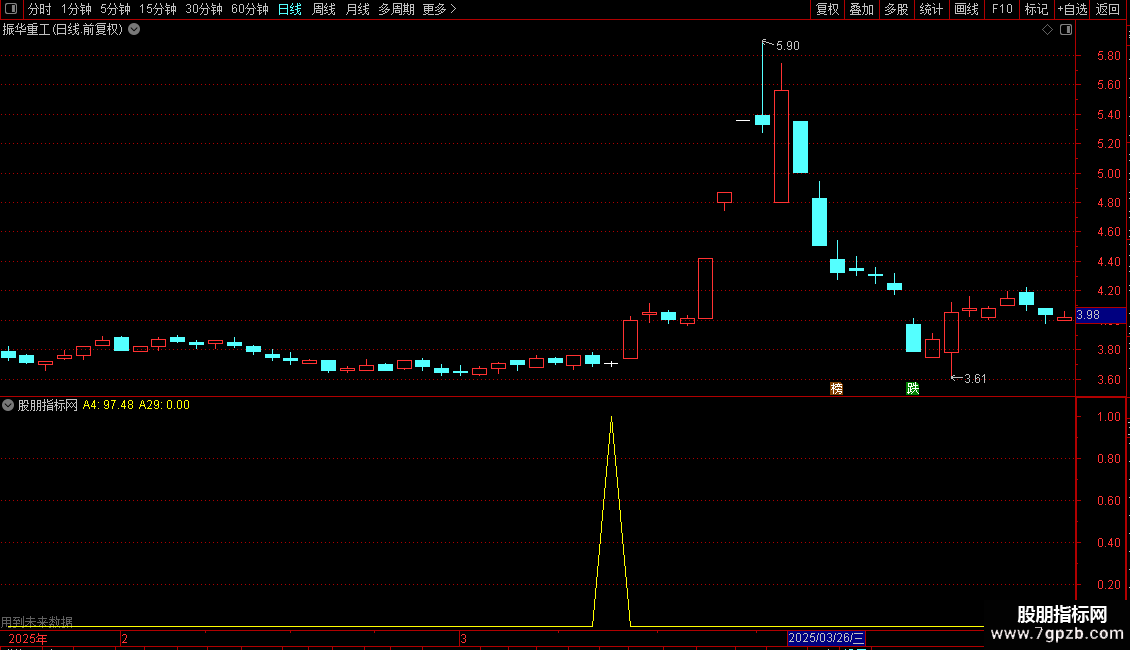This screenshot has height=650, width=1130.
Task: Click the 用到未来数据 notice text
Action: pyautogui.click(x=37, y=621)
